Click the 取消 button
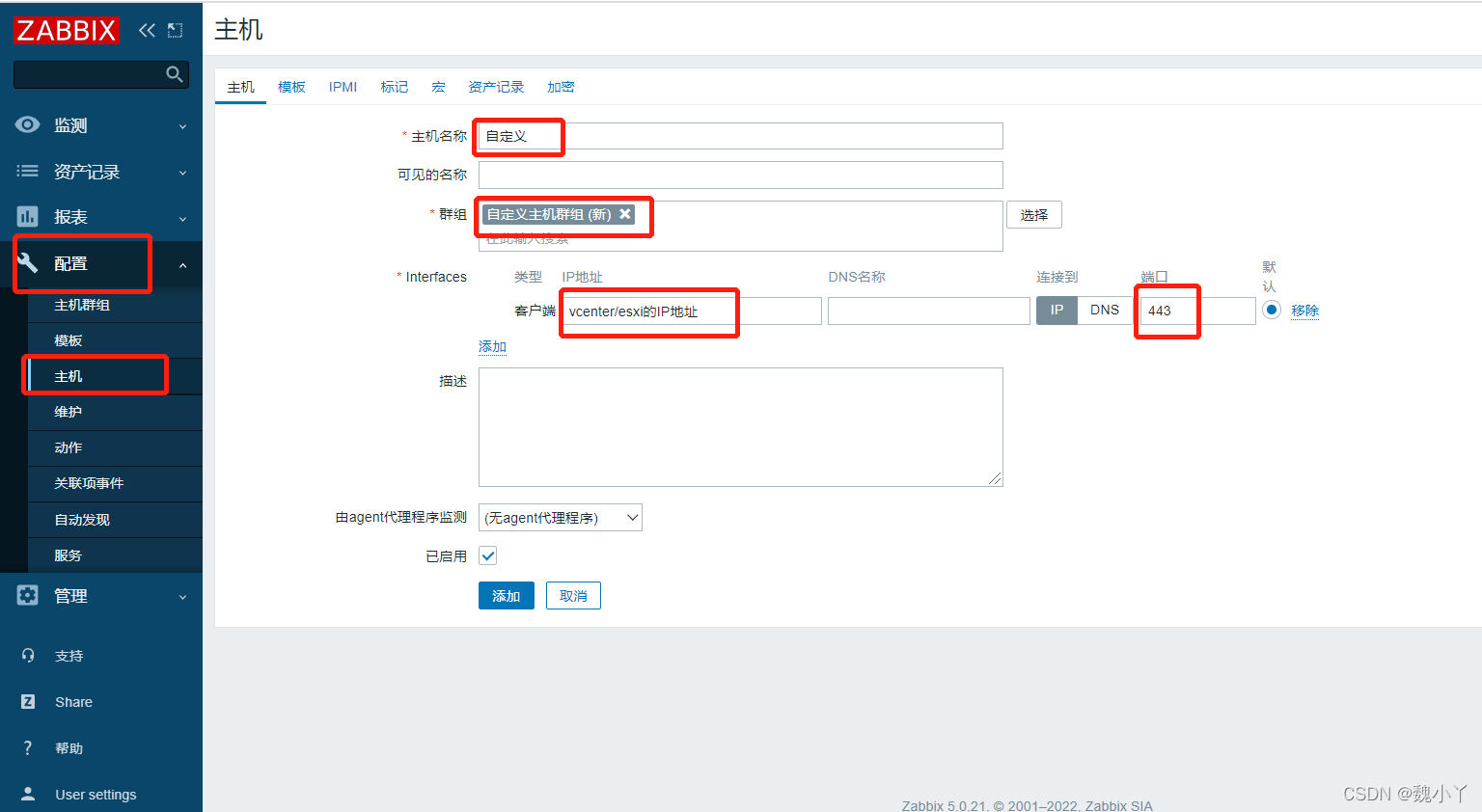 coord(573,596)
